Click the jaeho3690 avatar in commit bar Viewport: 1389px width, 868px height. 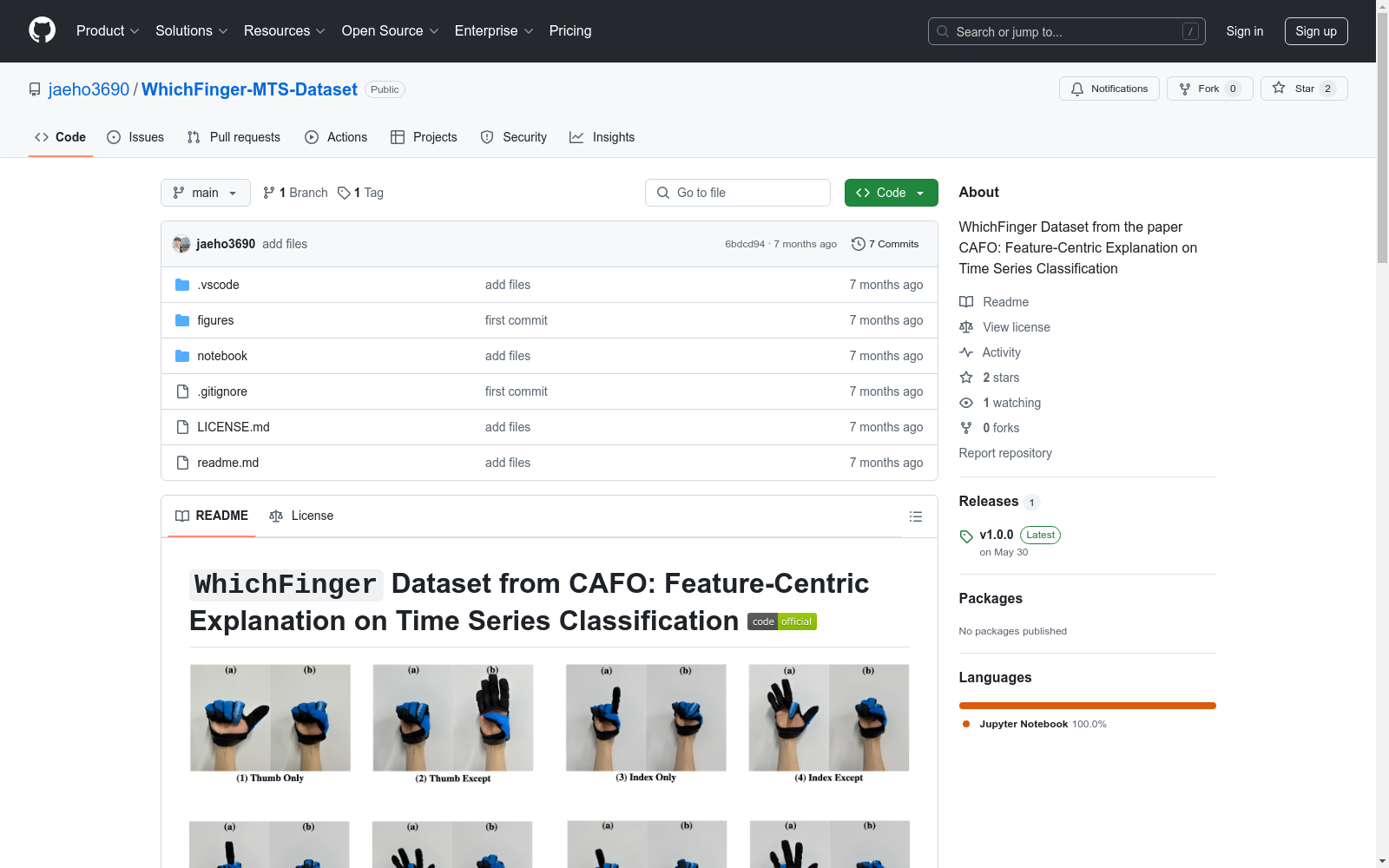(181, 244)
